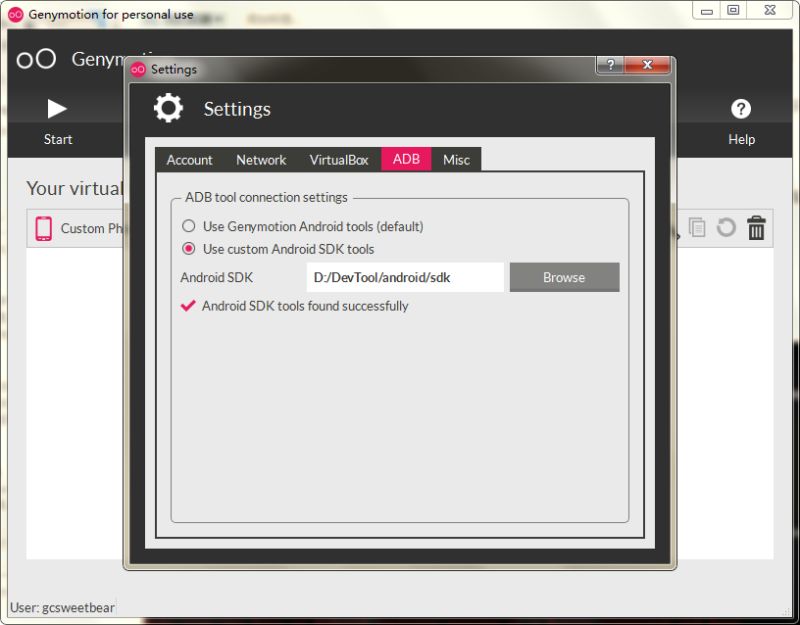Image resolution: width=800 pixels, height=625 pixels.
Task: Click the Genymotion logo in the main window
Action: point(36,59)
